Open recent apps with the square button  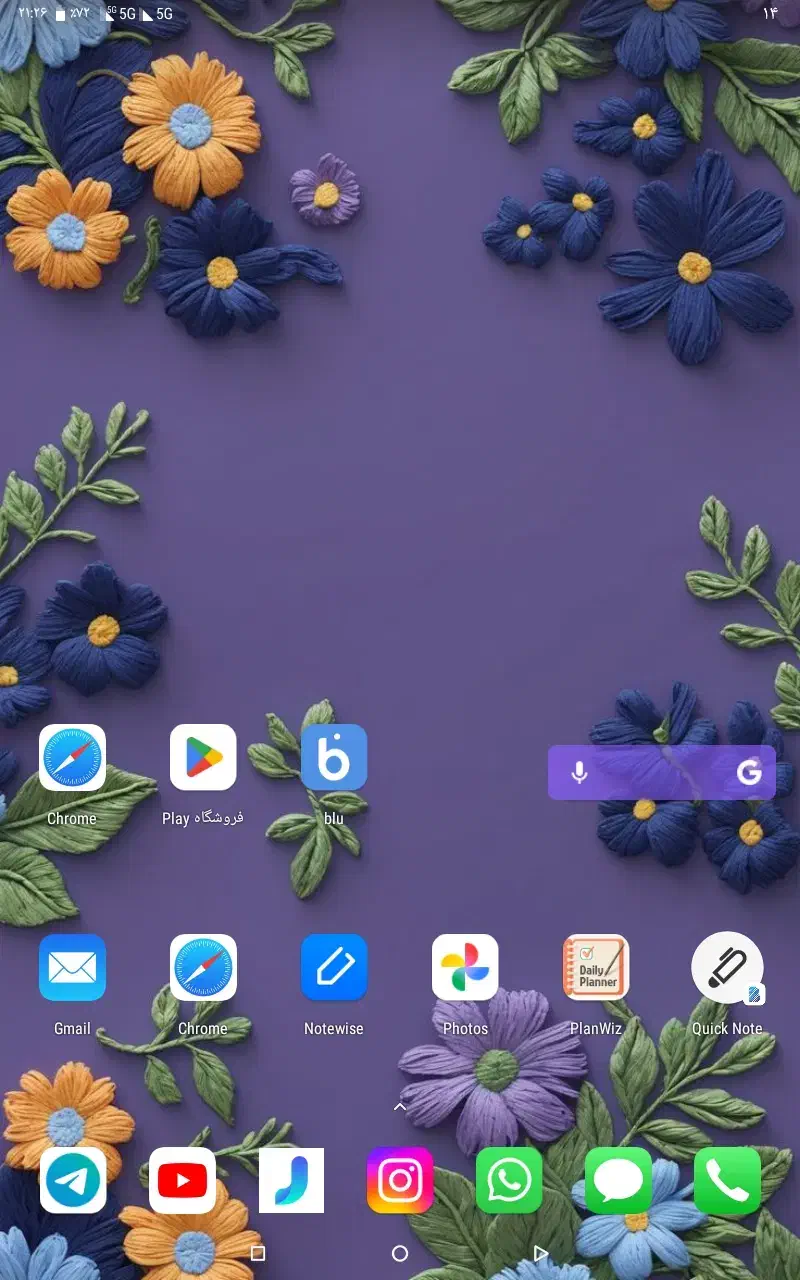[x=257, y=1252]
